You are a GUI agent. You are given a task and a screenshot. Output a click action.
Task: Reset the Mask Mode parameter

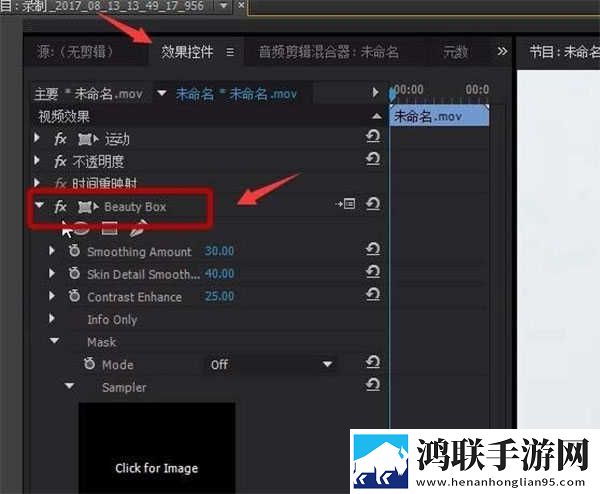pyautogui.click(x=373, y=362)
